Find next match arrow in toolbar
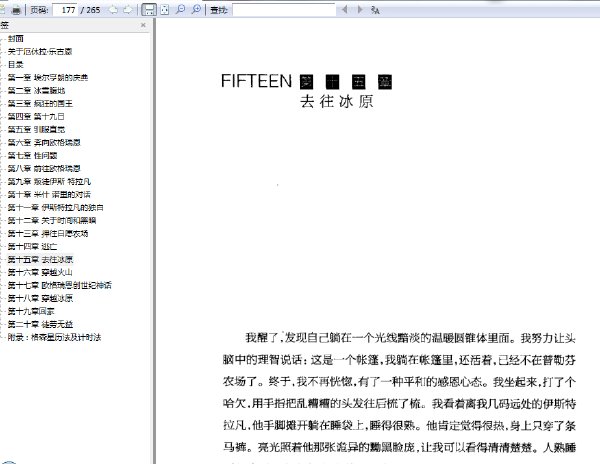This screenshot has width=600, height=464. pos(360,10)
